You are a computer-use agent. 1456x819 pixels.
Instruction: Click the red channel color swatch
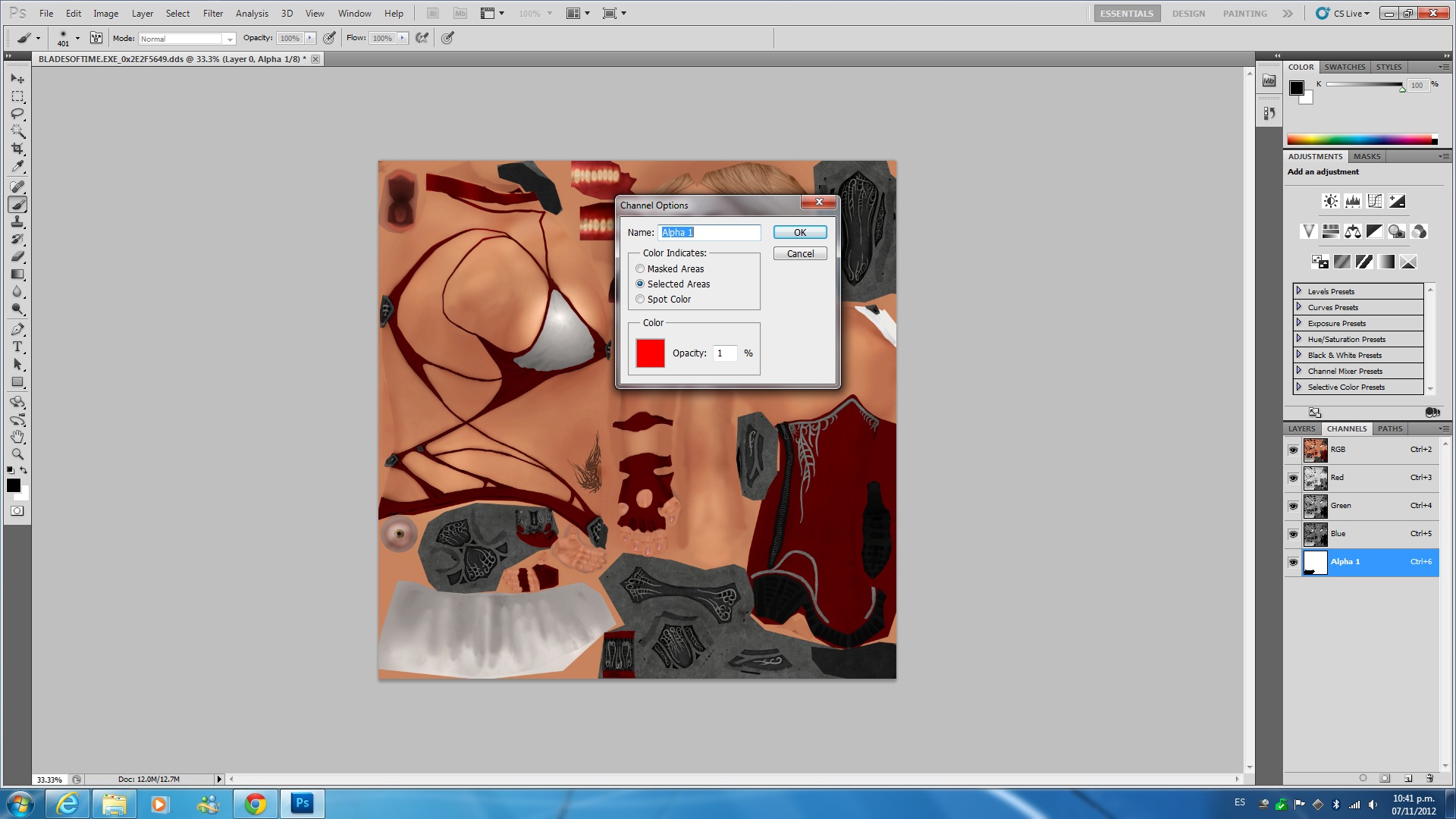tap(650, 353)
